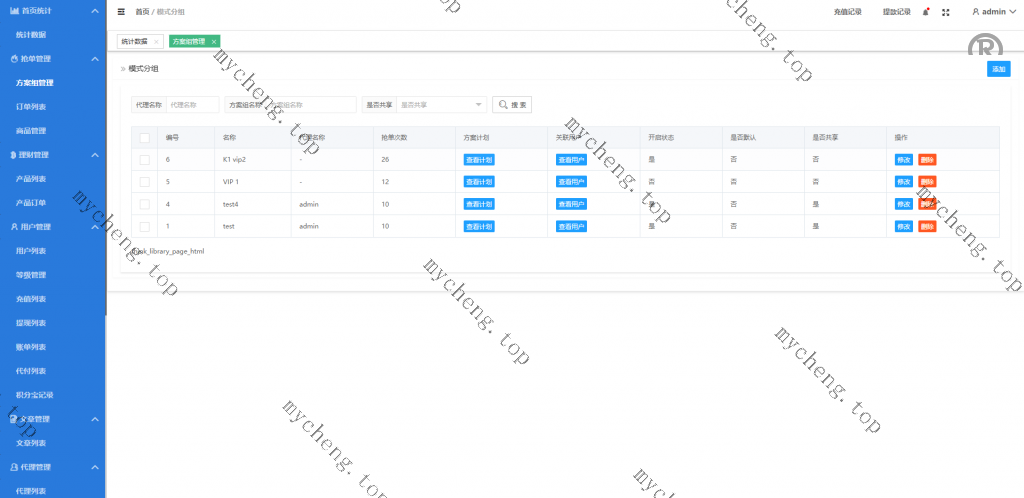This screenshot has height=498, width=1024.
Task: Open the 是否共享 dropdown filter
Action: point(441,104)
